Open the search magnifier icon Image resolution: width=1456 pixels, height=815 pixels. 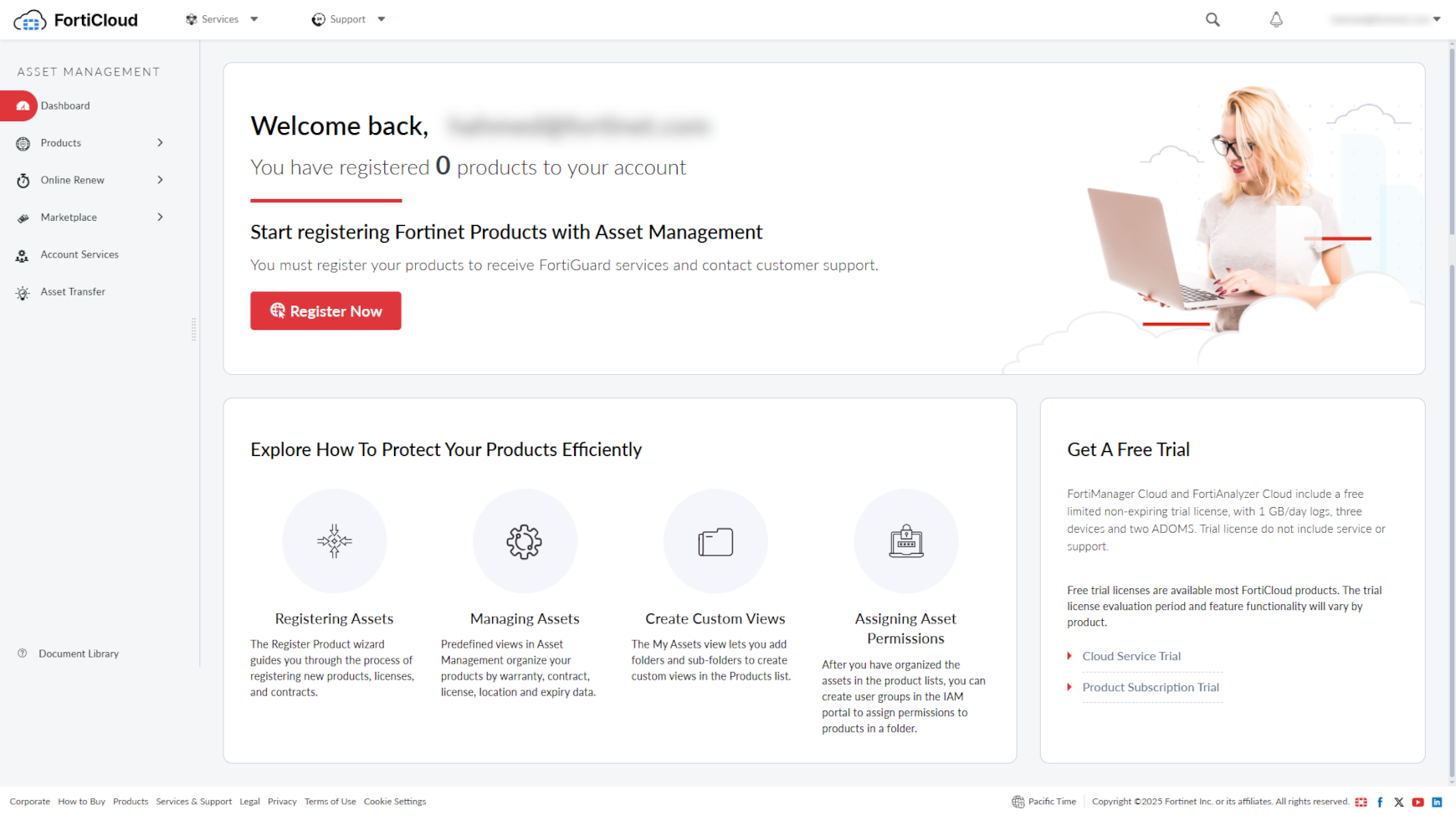pos(1212,19)
